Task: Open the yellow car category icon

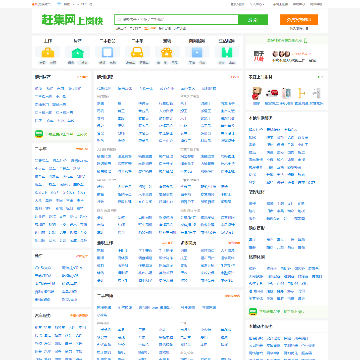Action: coord(137,52)
